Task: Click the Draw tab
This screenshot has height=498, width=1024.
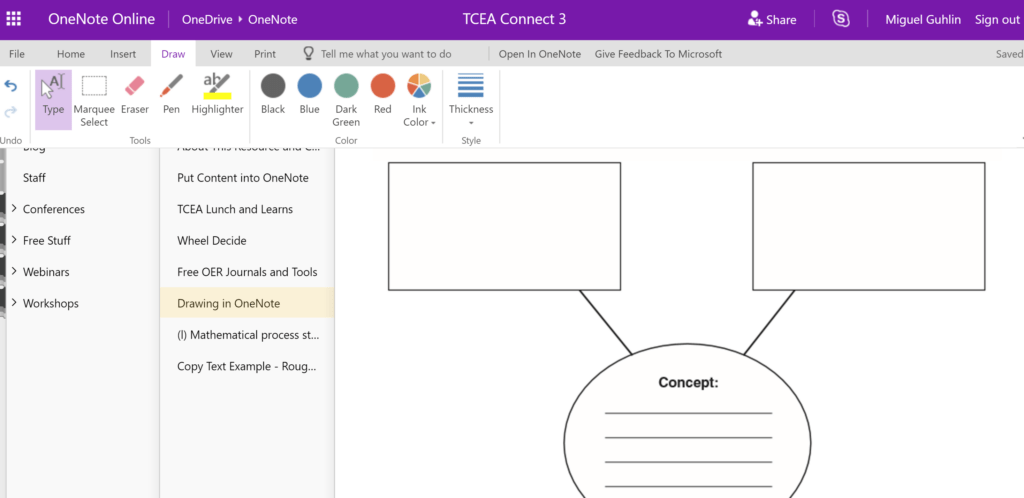Action: (x=173, y=54)
